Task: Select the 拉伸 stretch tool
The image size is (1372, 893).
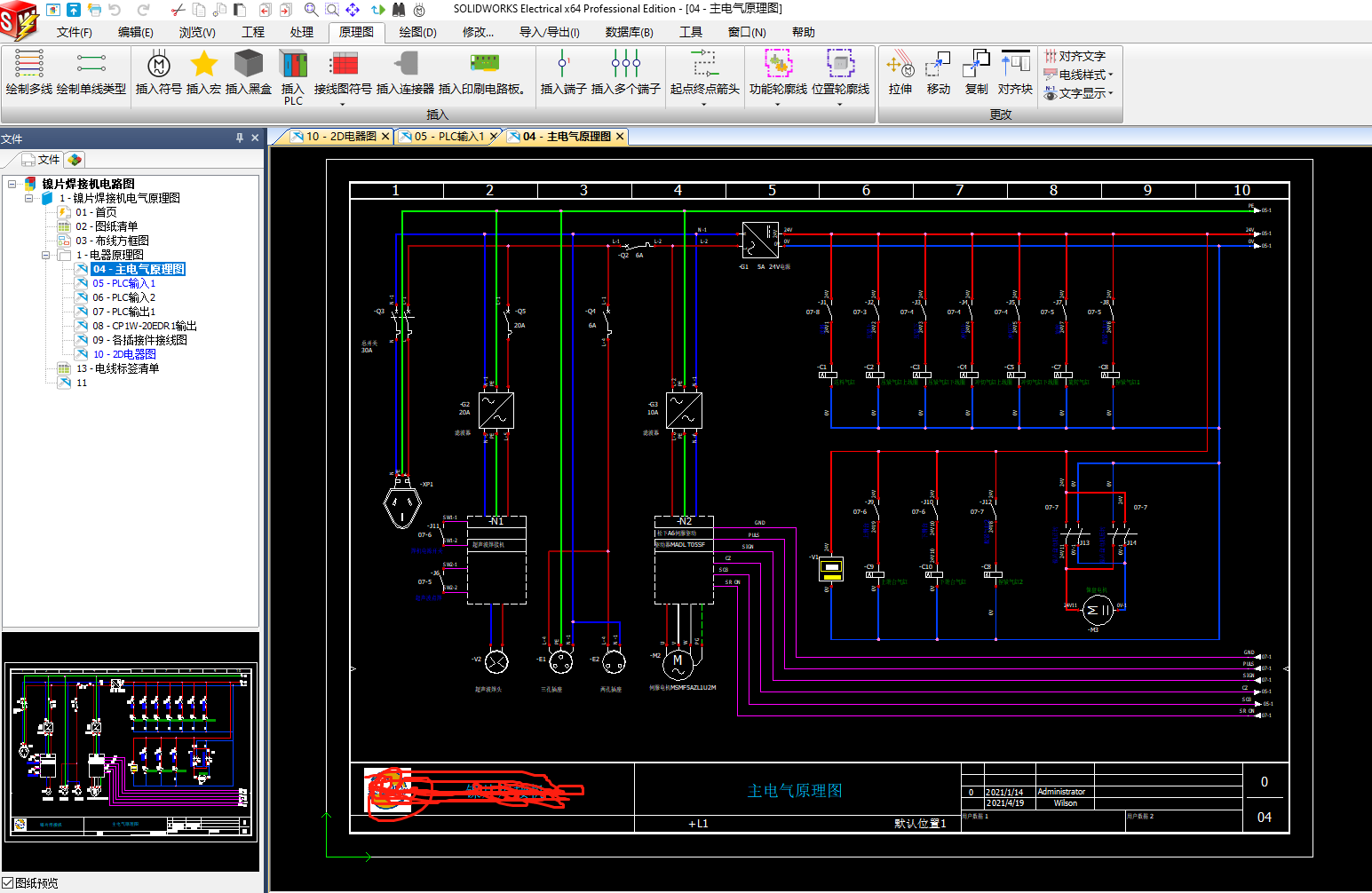Action: click(x=900, y=71)
